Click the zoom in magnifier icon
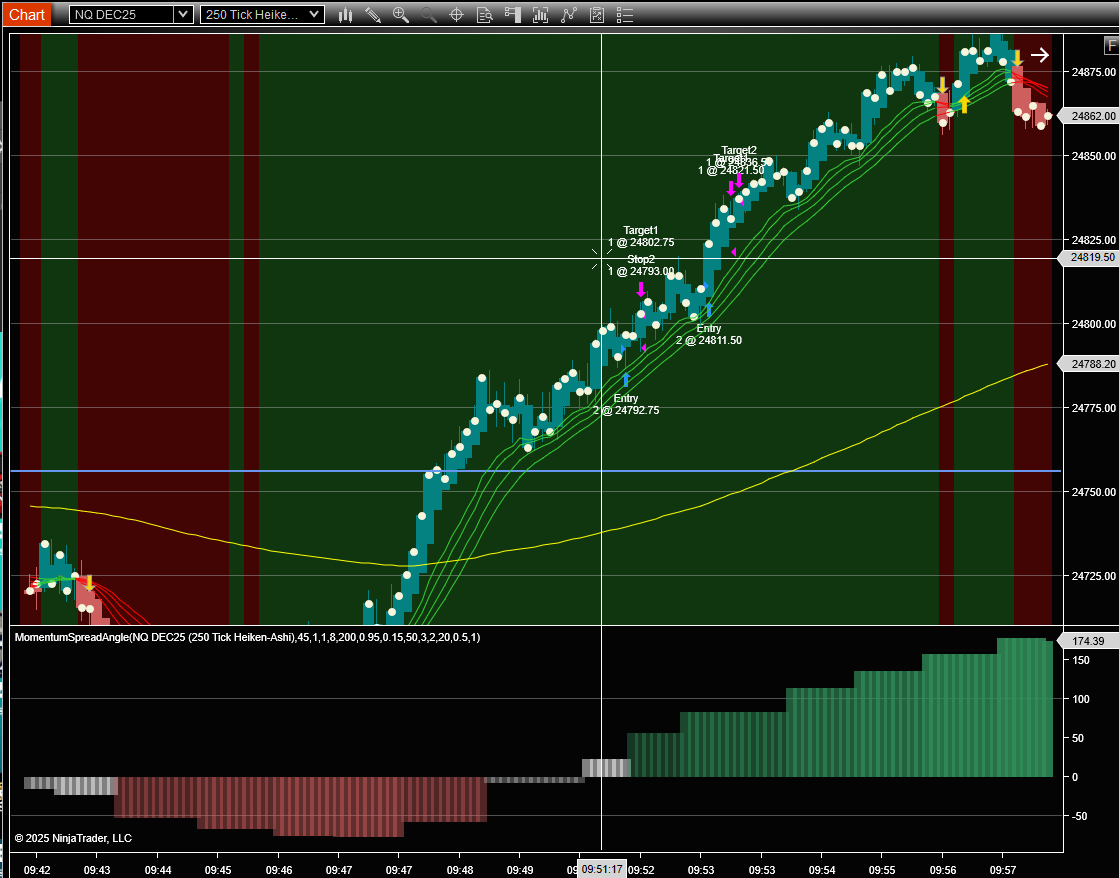The width and height of the screenshot is (1119, 878). (401, 15)
